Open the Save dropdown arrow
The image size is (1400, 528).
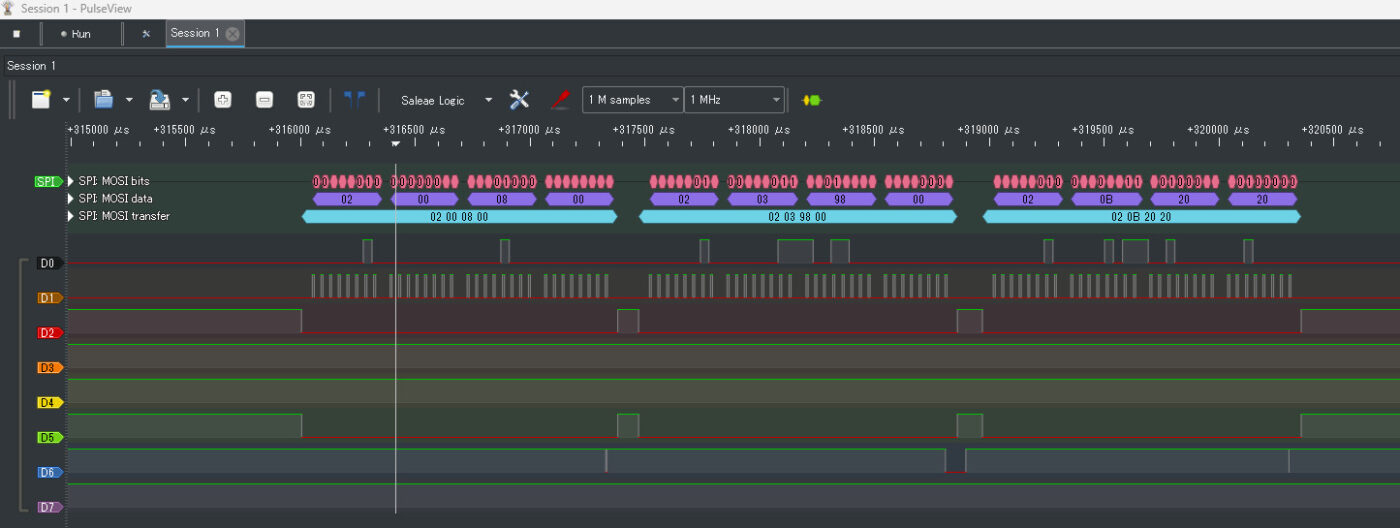click(185, 100)
